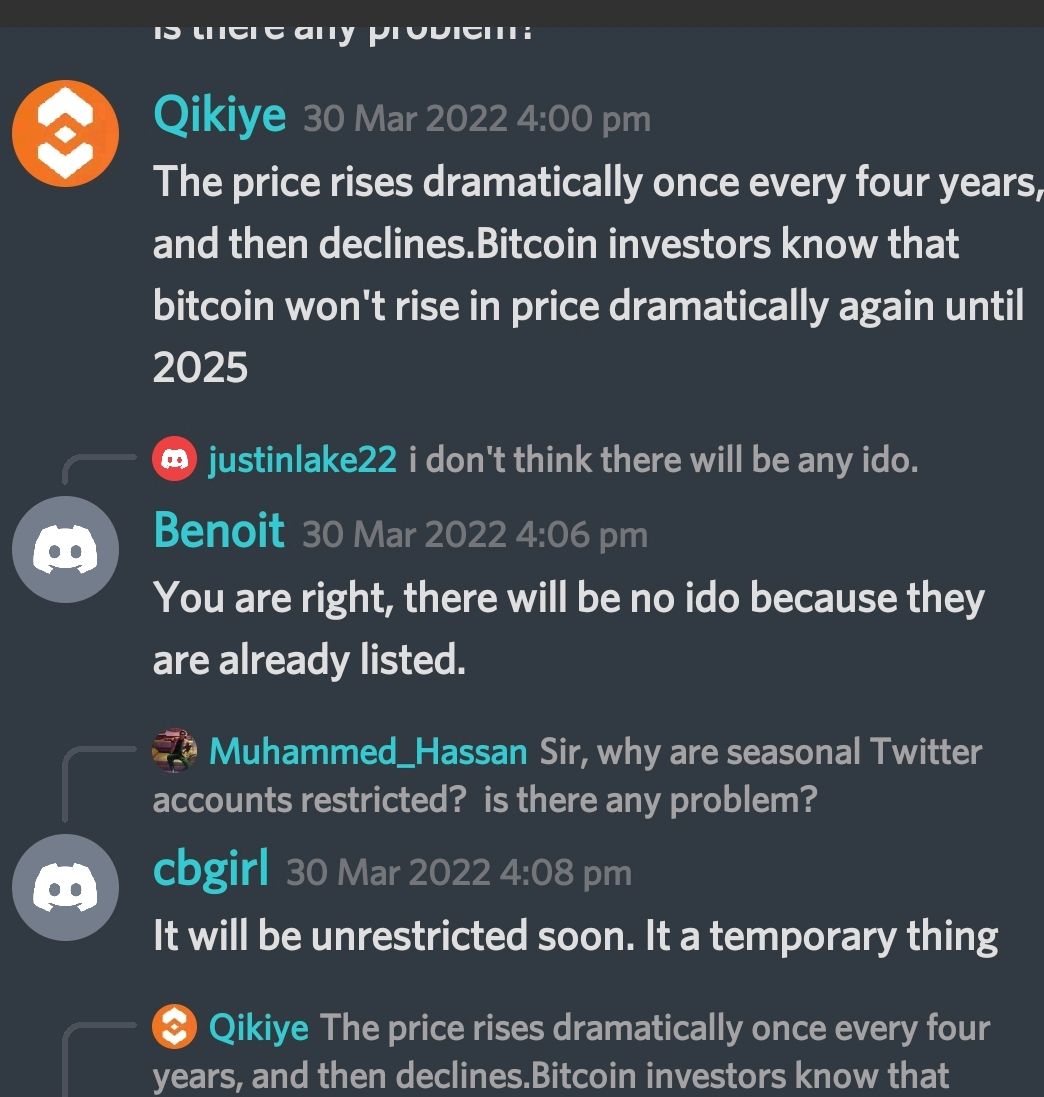This screenshot has width=1044, height=1097.
Task: Click Benoit's default Discord avatar
Action: (65, 549)
